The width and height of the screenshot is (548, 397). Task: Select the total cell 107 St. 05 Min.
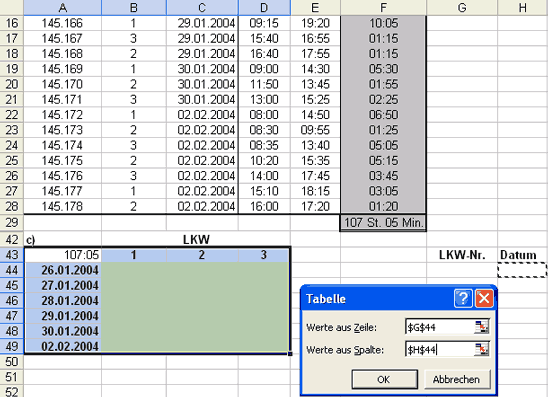(383, 223)
